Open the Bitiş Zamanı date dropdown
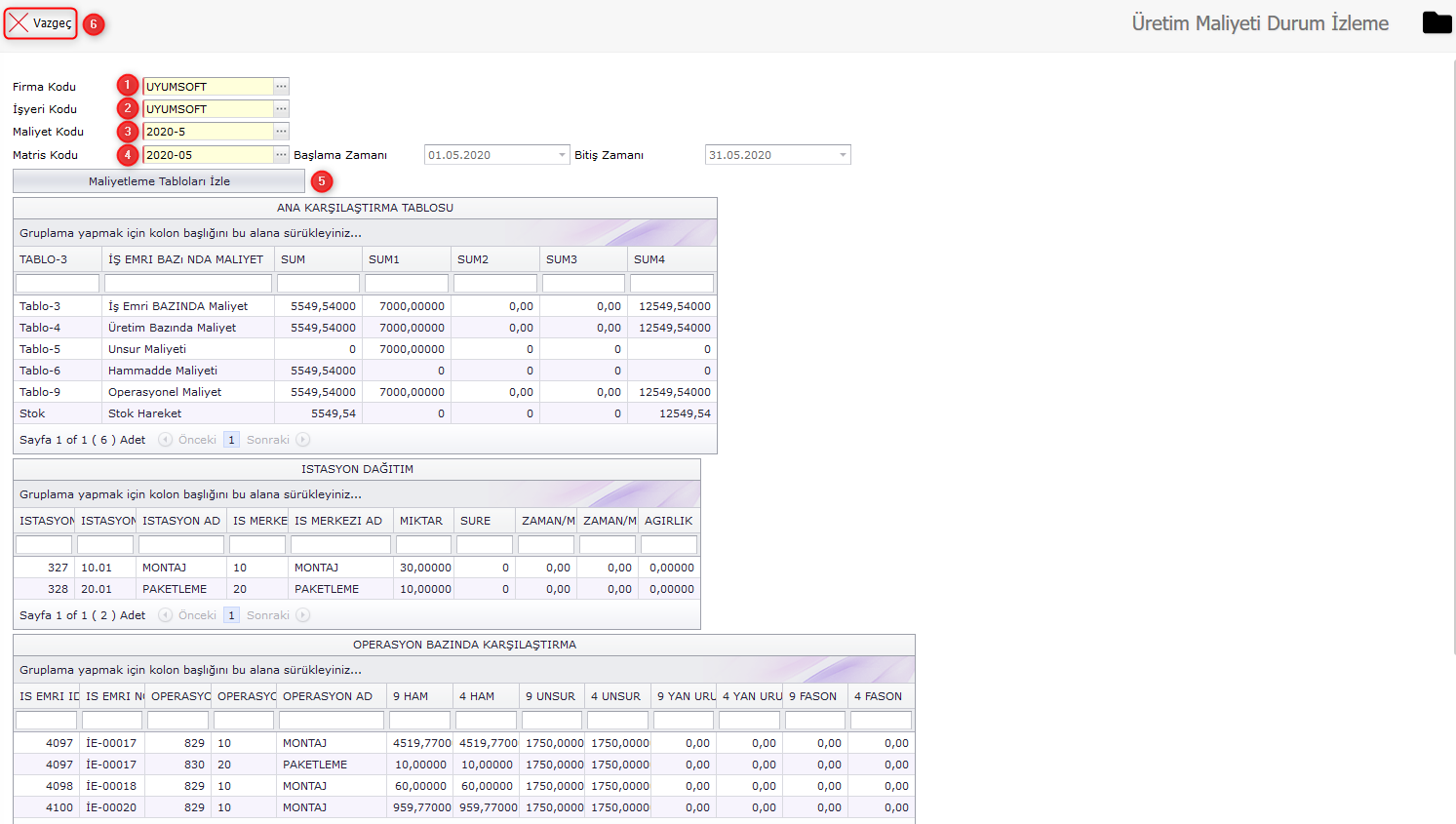Image resolution: width=1456 pixels, height=824 pixels. pos(843,155)
